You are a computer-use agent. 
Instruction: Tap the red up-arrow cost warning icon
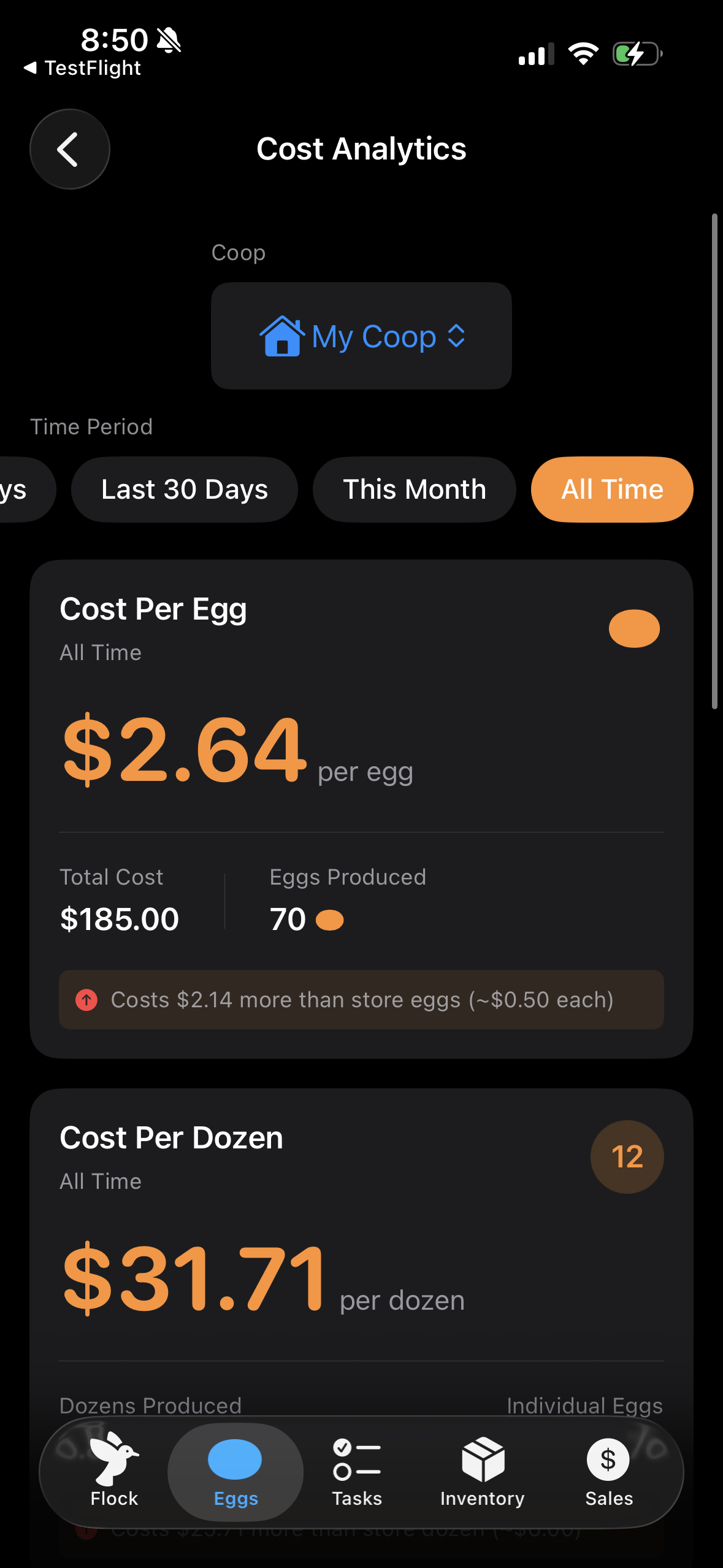[86, 1000]
